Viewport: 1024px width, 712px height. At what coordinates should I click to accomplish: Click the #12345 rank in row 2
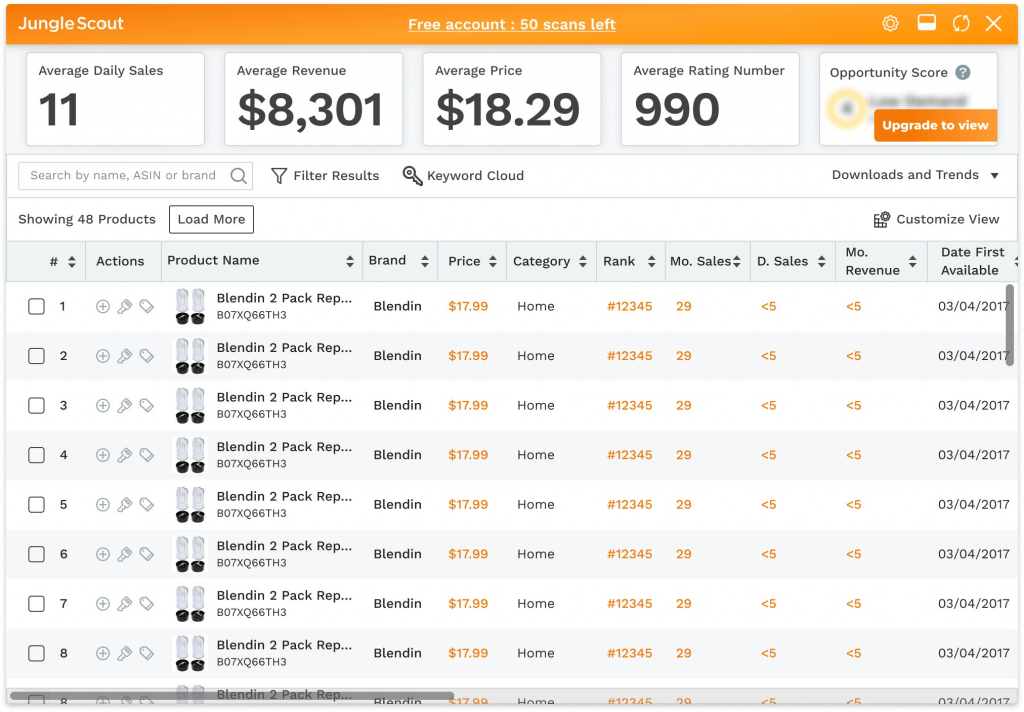click(630, 356)
